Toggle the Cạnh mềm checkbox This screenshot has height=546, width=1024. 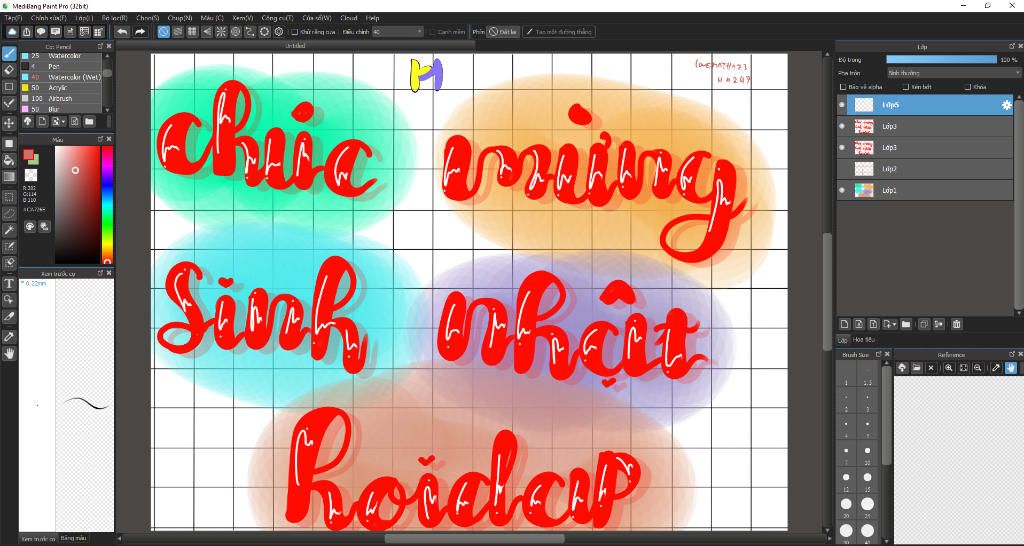pos(432,31)
